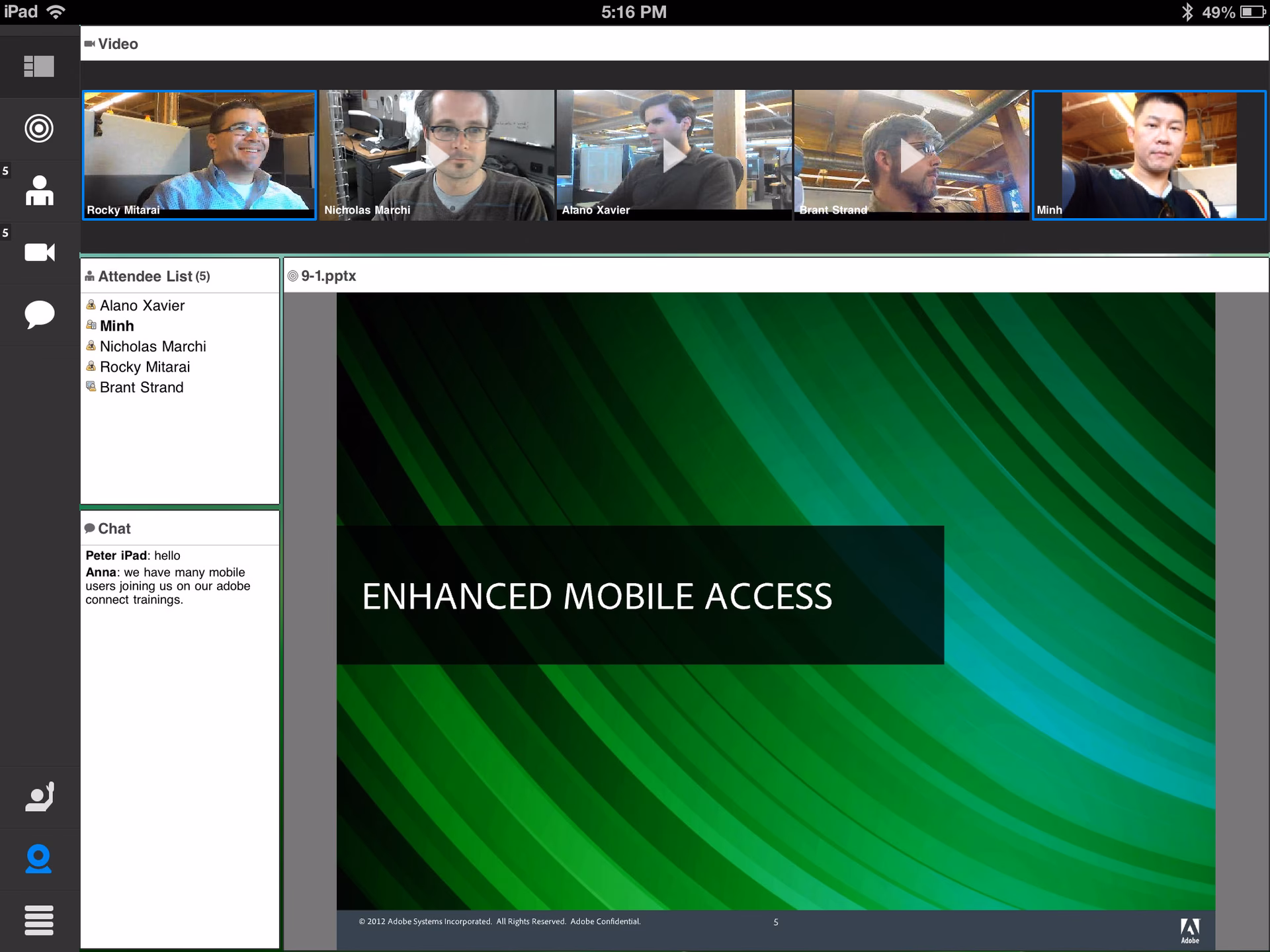Play Nicholas Marchi's paused video
This screenshot has height=952, width=1270.
coord(437,155)
